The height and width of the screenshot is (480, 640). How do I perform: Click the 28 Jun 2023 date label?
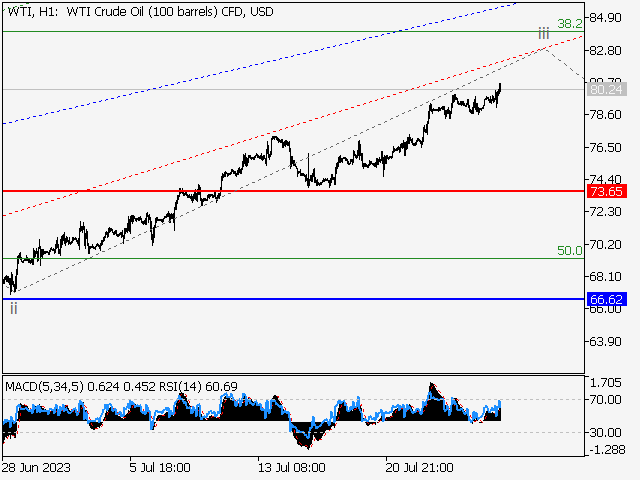pos(36,467)
